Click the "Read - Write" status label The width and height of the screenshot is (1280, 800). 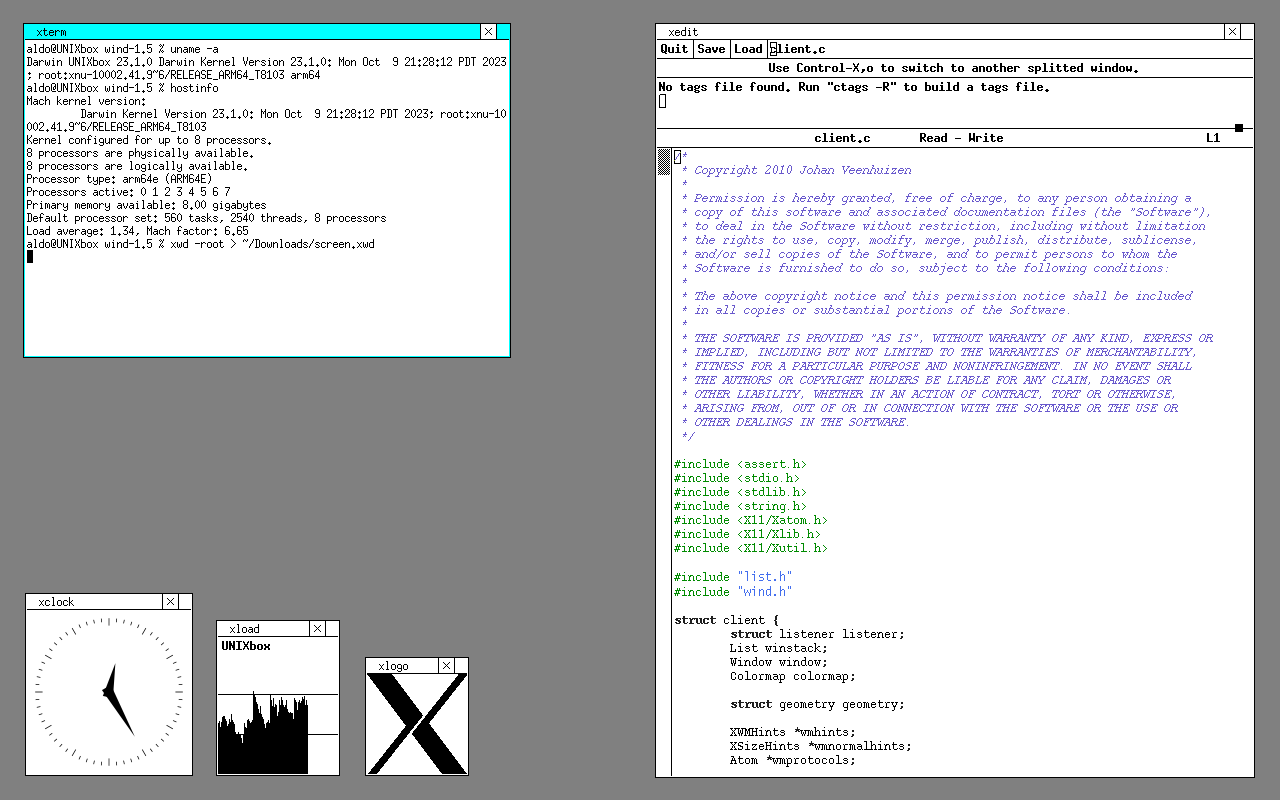coord(960,138)
